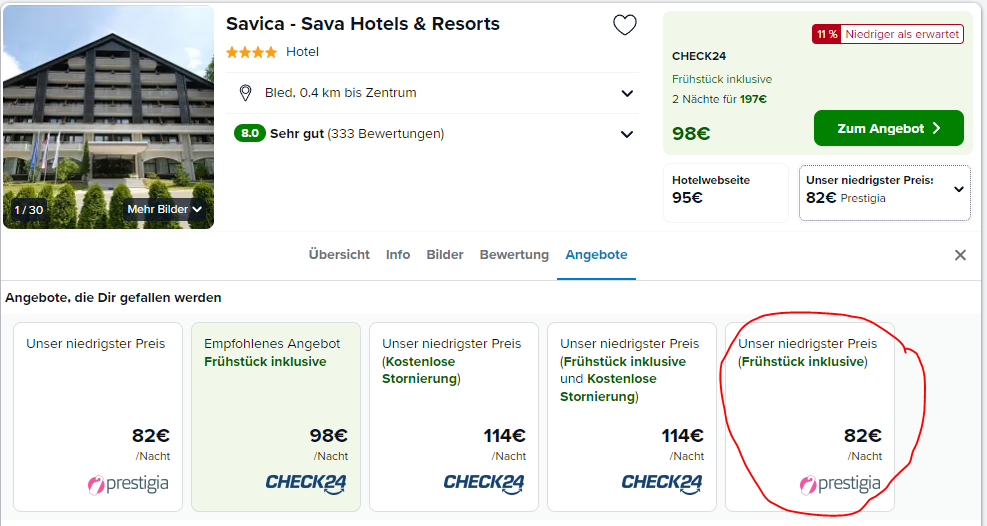Click the Prestigia logo in circled breakfast offer
The image size is (987, 526).
pos(840,484)
